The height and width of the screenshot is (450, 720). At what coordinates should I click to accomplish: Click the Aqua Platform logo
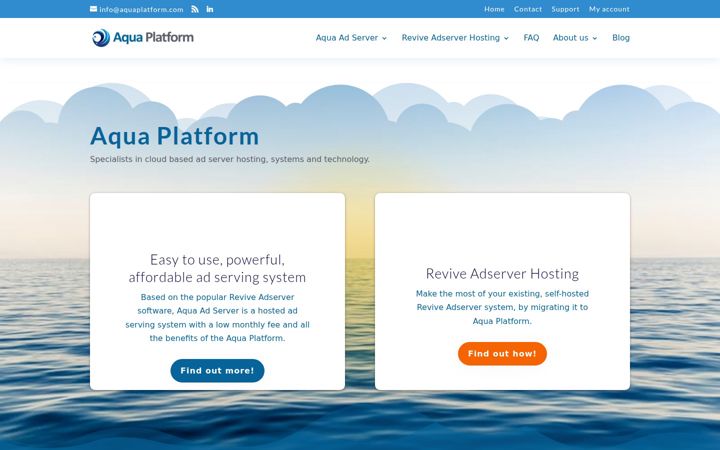(x=143, y=38)
